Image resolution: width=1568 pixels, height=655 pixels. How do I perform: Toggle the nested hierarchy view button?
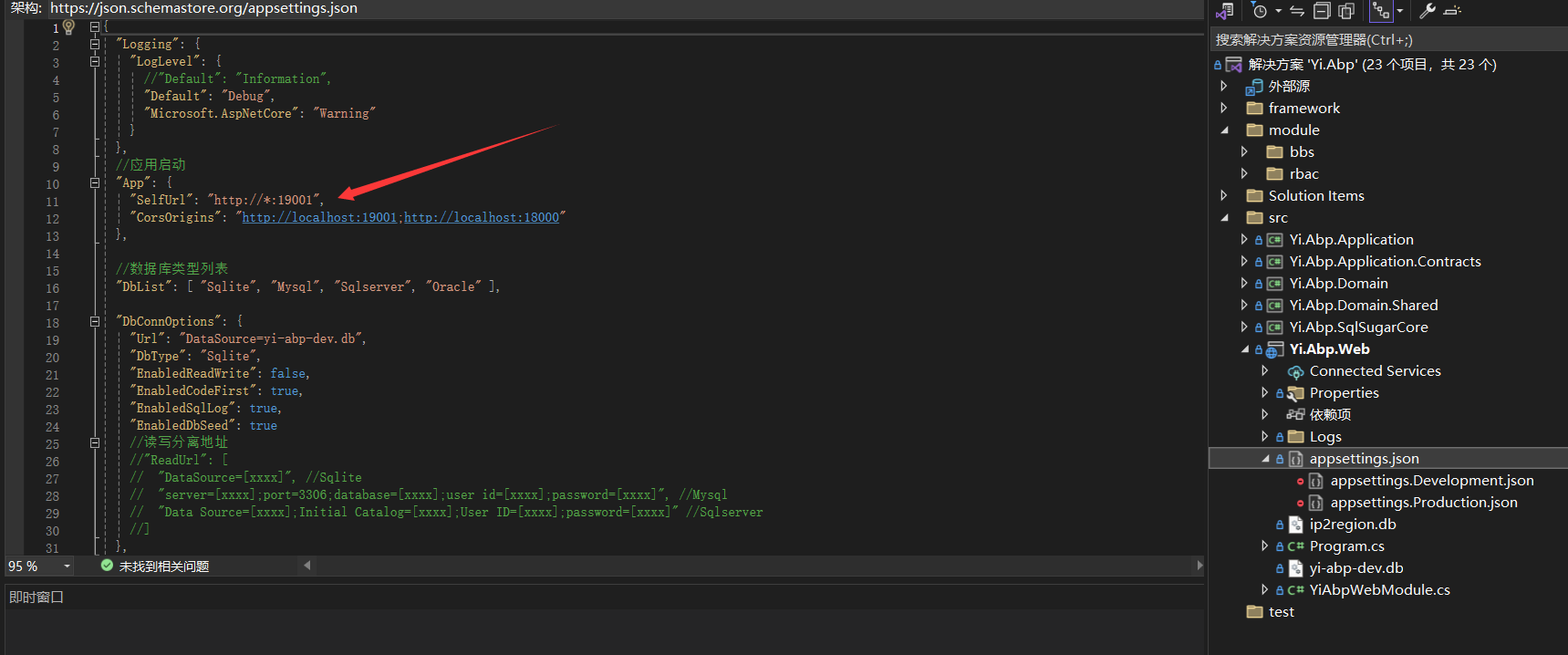[1381, 11]
